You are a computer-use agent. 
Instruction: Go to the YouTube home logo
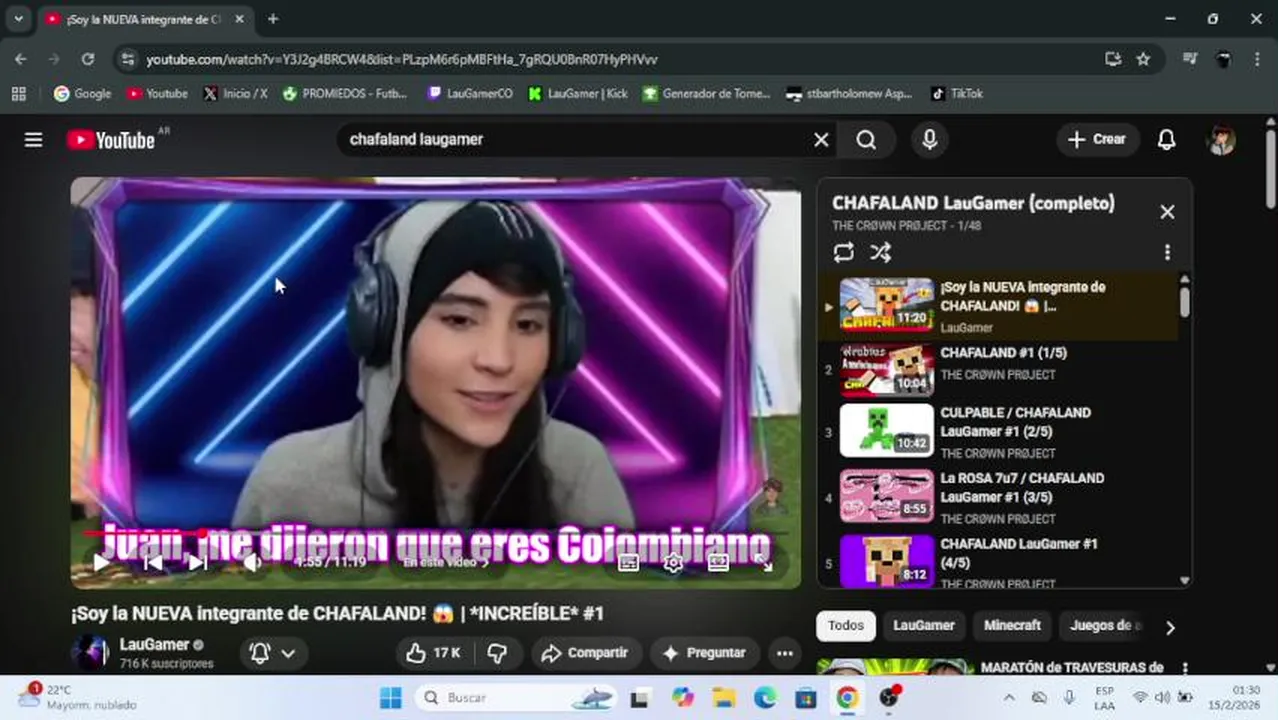111,140
